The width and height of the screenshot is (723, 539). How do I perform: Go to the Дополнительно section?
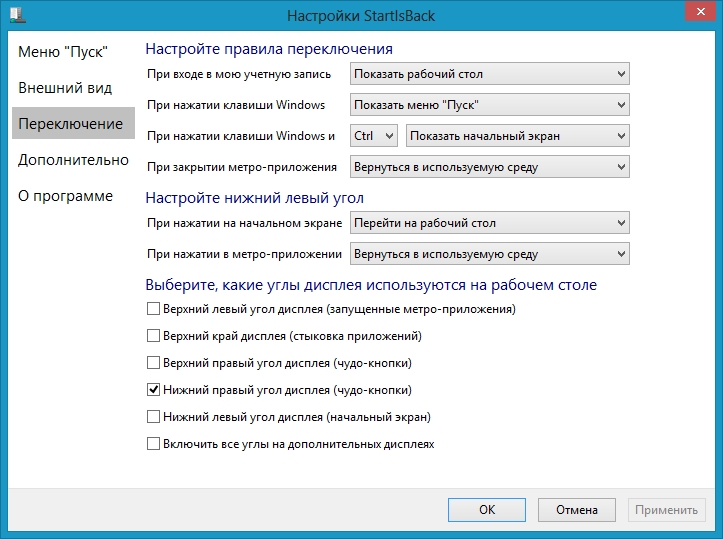73,160
